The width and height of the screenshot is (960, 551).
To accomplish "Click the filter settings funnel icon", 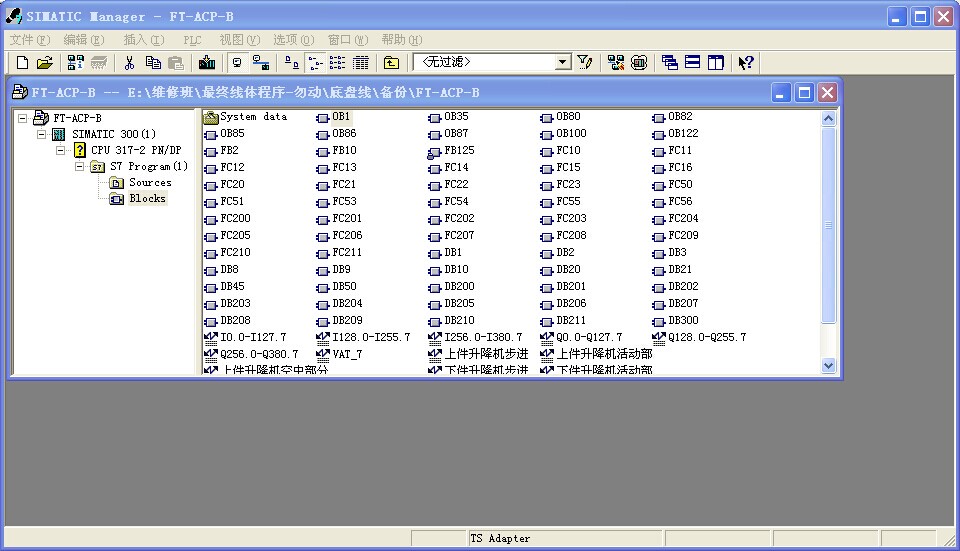I will coord(585,62).
